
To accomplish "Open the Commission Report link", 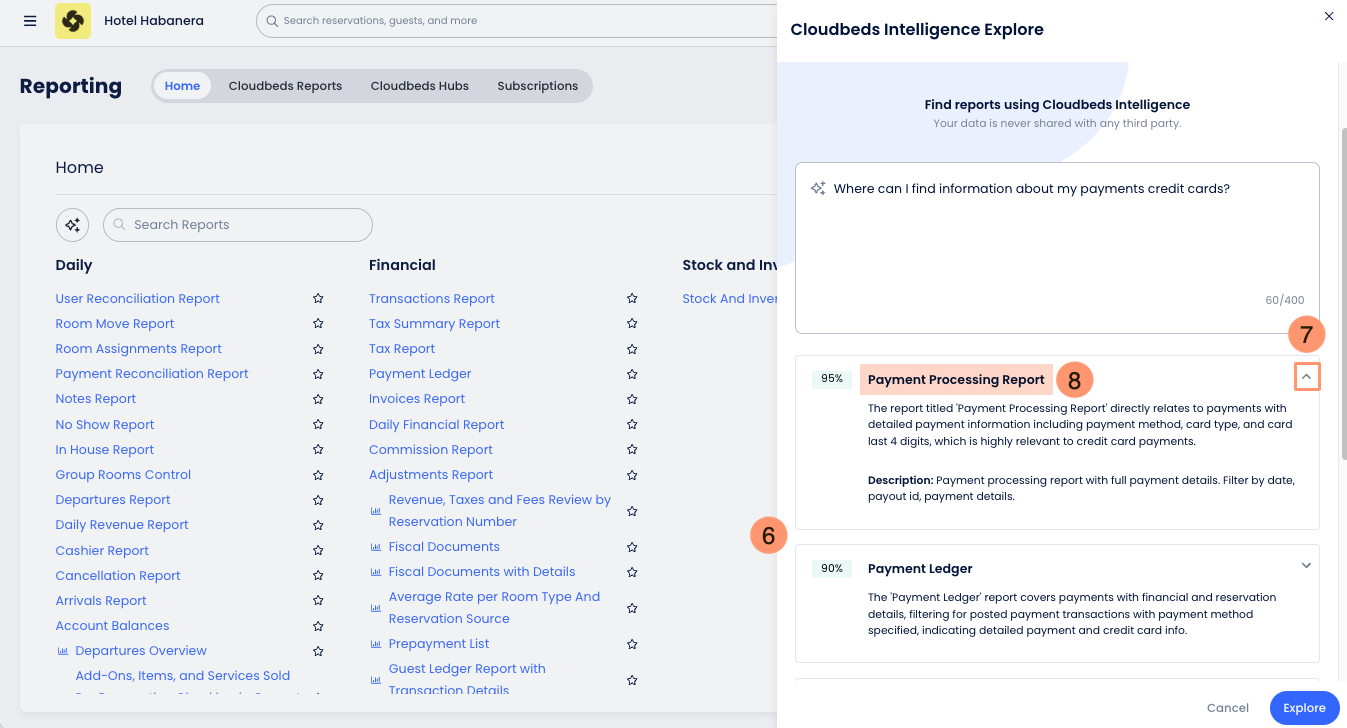I will [431, 450].
